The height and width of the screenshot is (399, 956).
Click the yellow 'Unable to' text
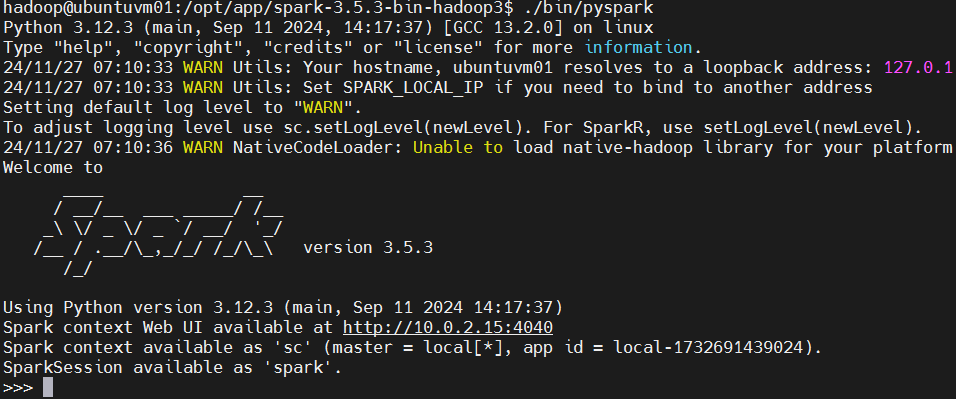(x=458, y=148)
